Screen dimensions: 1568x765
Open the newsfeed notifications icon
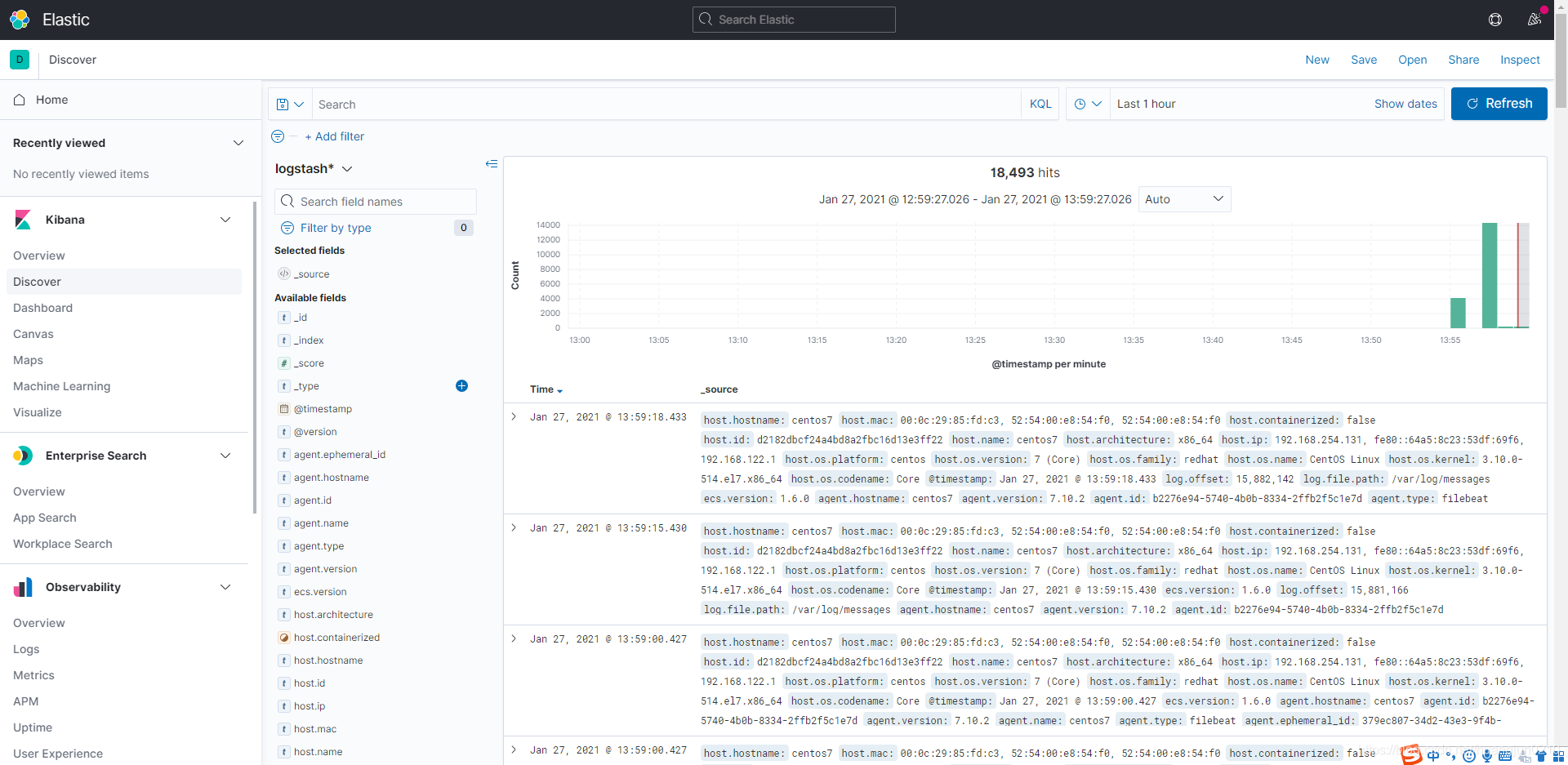[x=1535, y=20]
